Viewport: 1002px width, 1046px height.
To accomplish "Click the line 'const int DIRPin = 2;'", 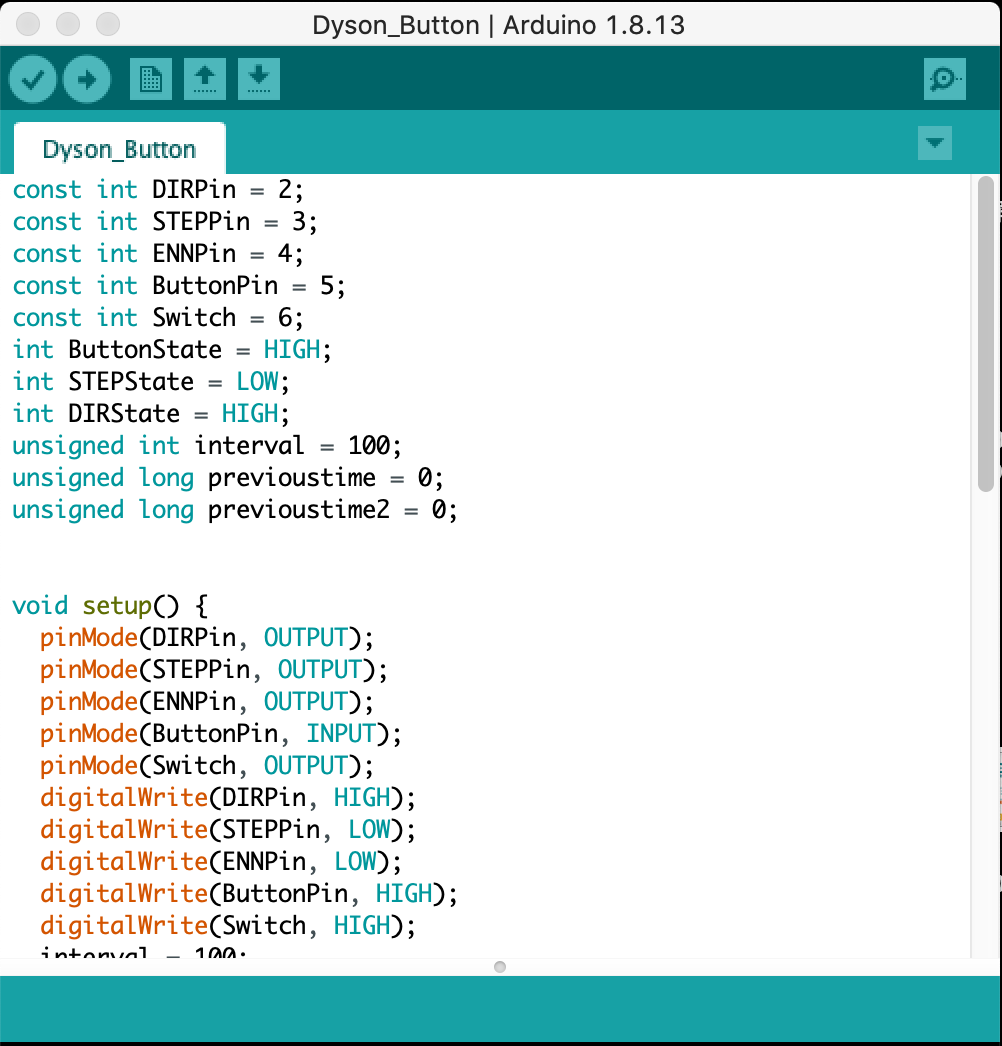I will coord(158,189).
